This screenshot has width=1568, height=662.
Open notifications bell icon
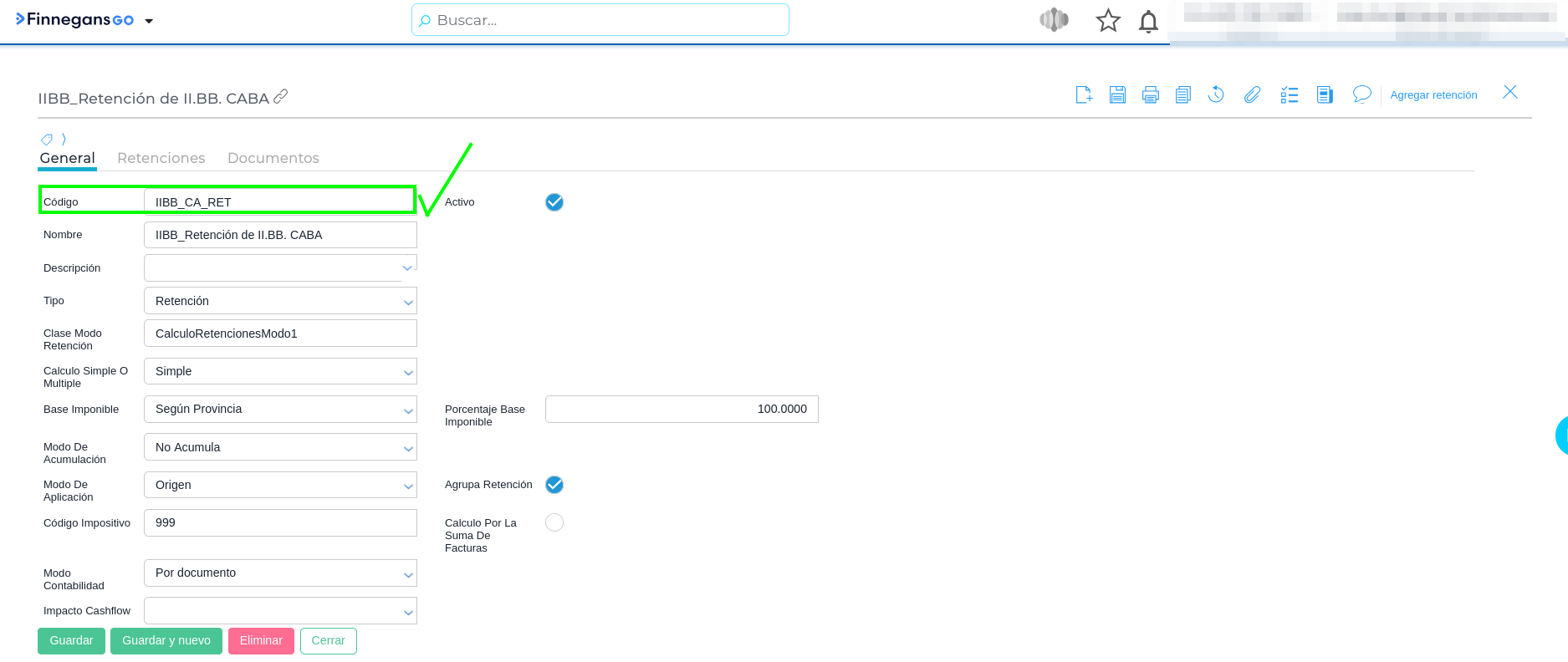[x=1148, y=21]
